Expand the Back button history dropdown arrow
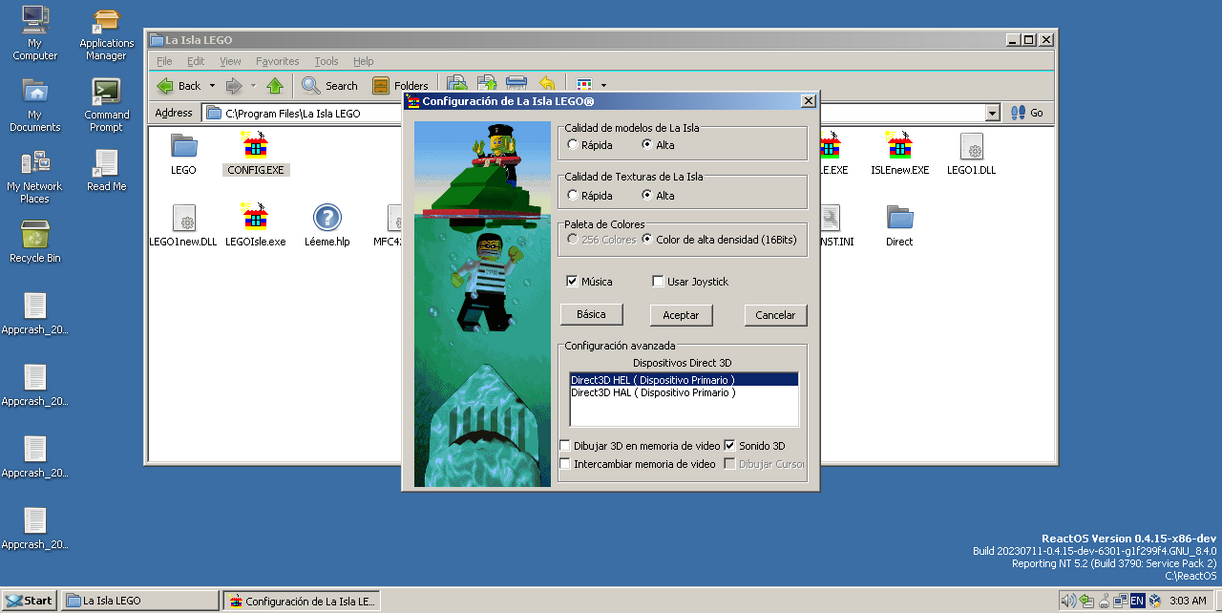 [212, 86]
